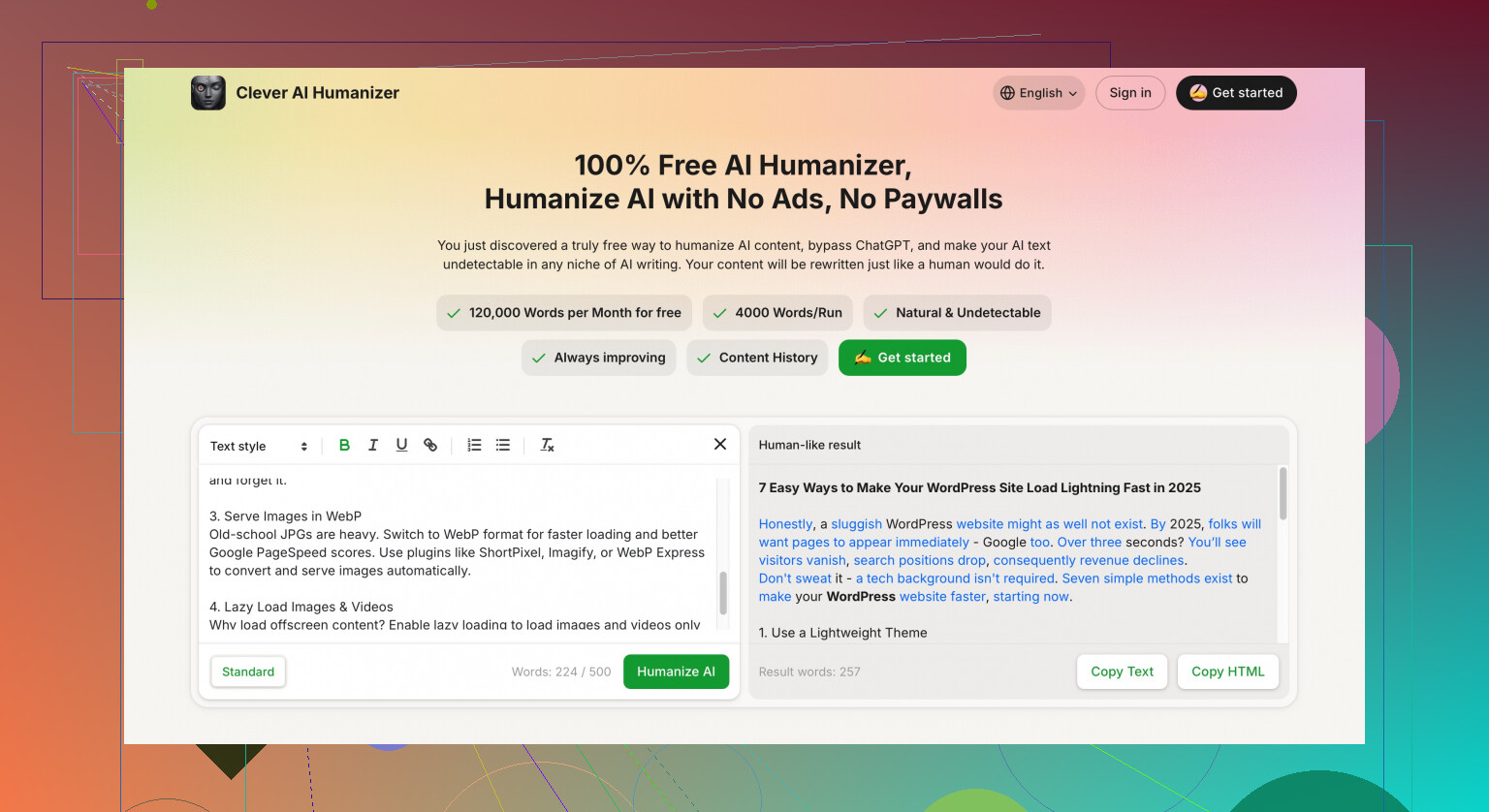
Task: Toggle the Standard mode selector
Action: point(248,671)
